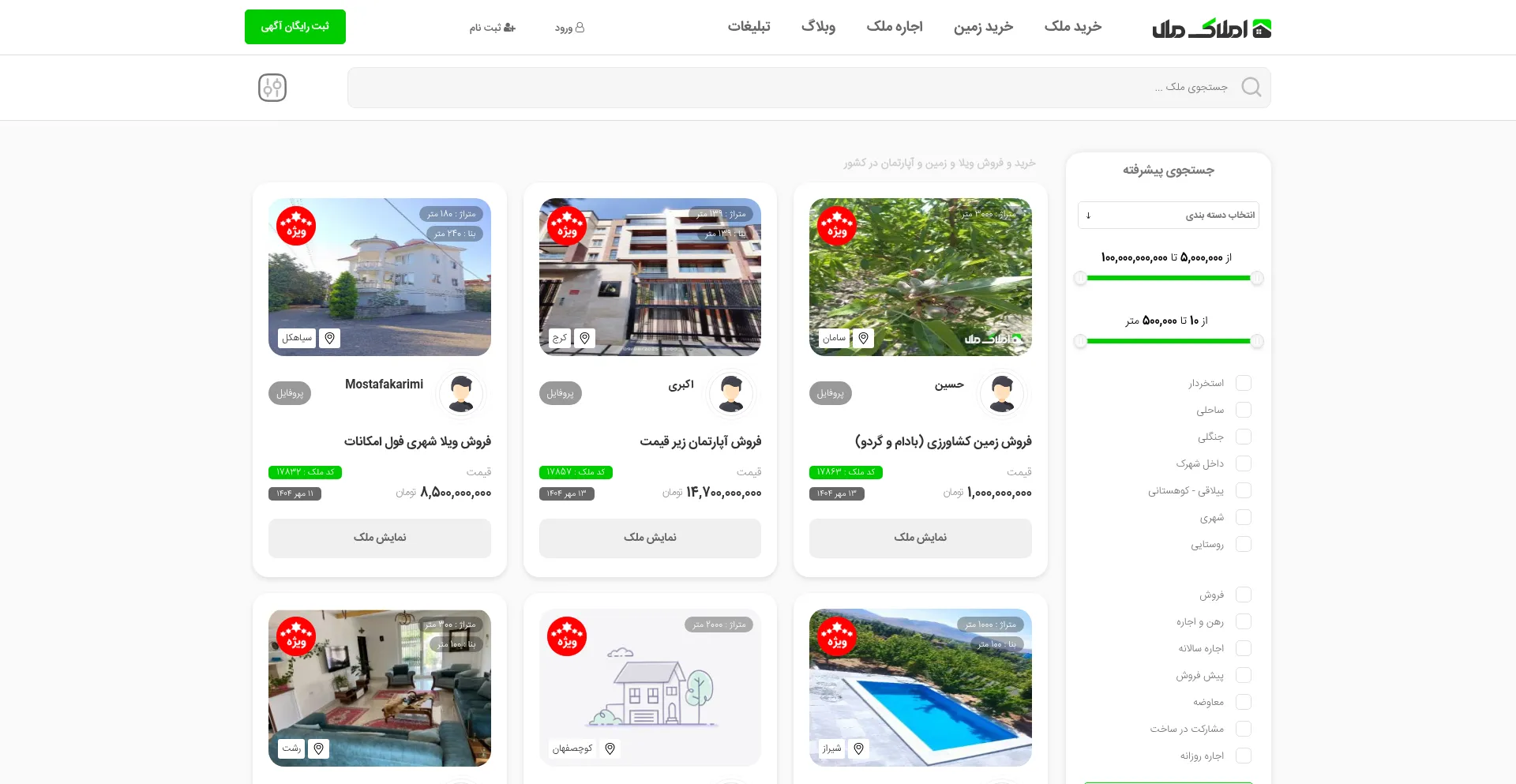Open the filter settings icon
This screenshot has height=784, width=1516.
point(272,88)
